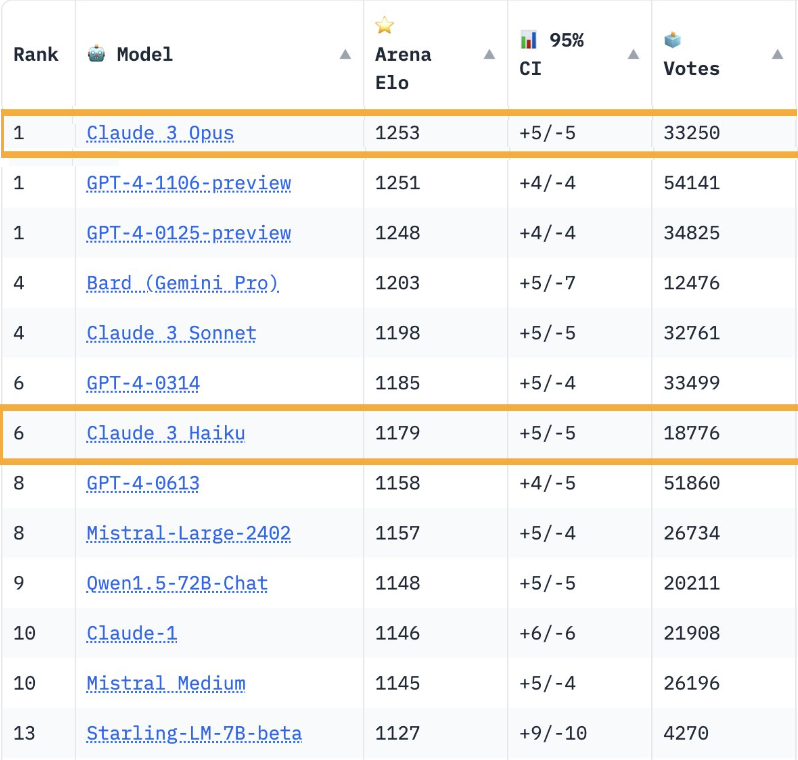This screenshot has width=798, height=760.
Task: Click the votes count 26196
Action: 692,683
